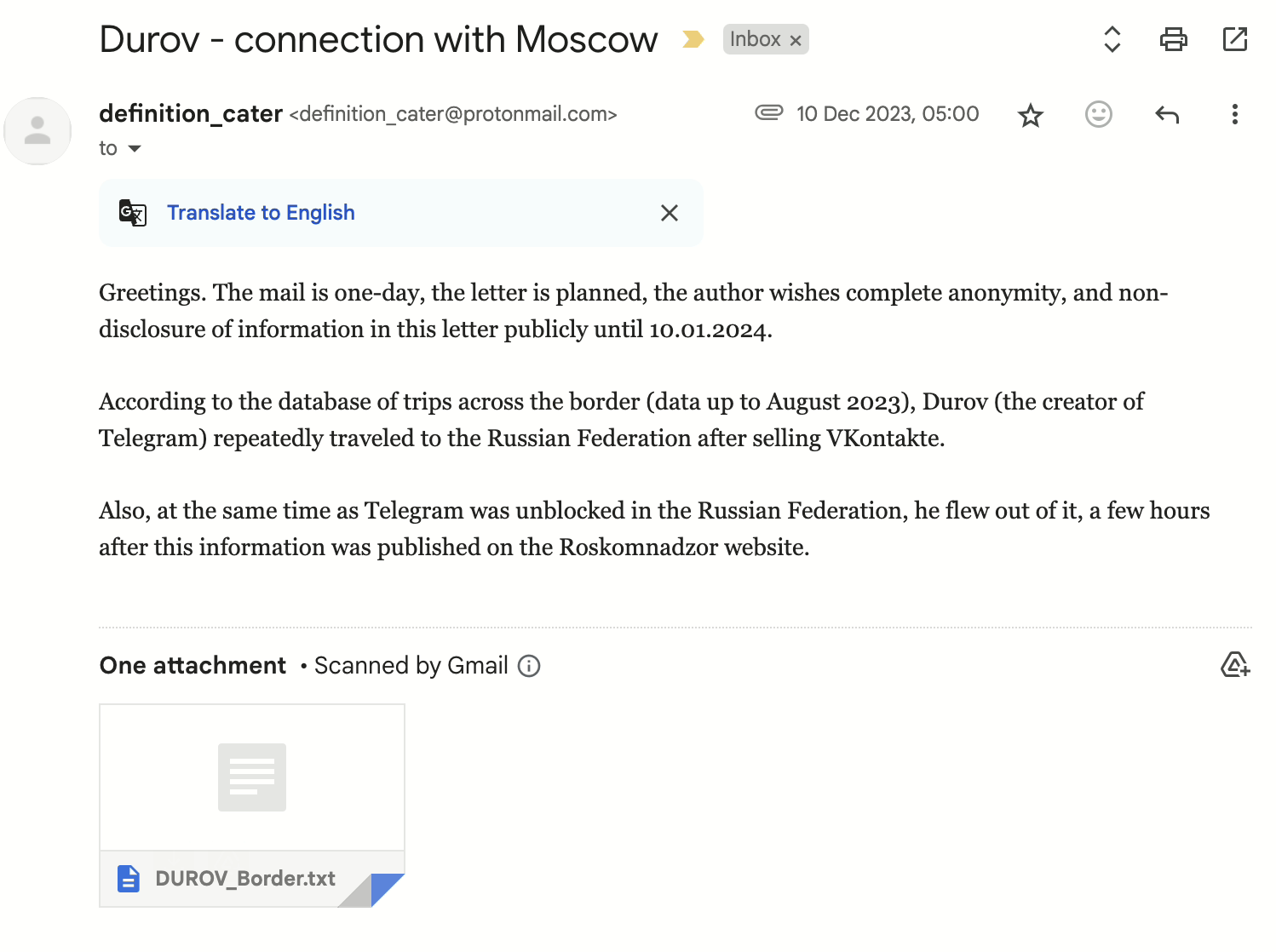
Task: Show the 'Scanned by Gmail' info icon
Action: tap(529, 666)
